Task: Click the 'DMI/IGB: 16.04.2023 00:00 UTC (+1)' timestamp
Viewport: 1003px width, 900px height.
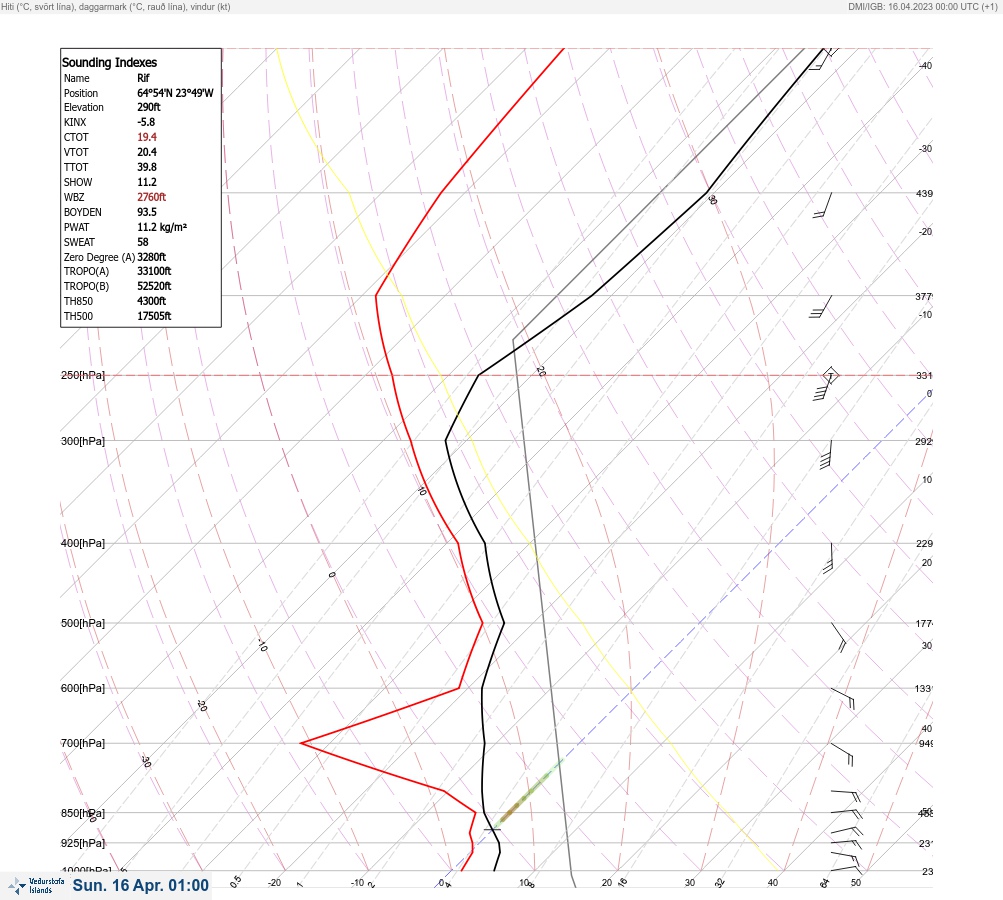Action: pyautogui.click(x=922, y=6)
